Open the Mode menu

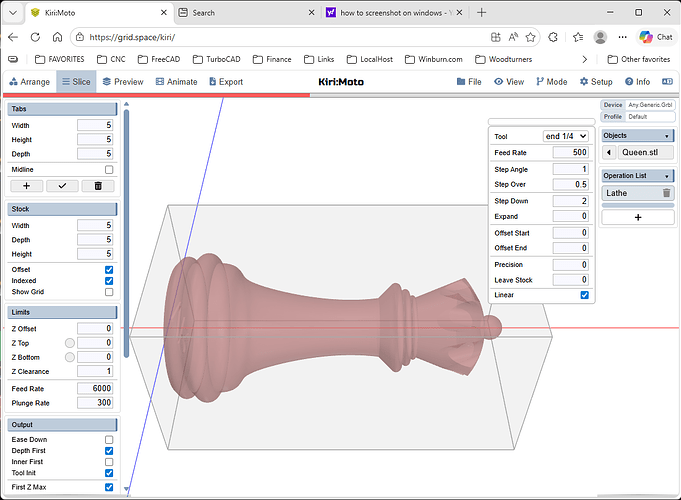click(x=552, y=82)
